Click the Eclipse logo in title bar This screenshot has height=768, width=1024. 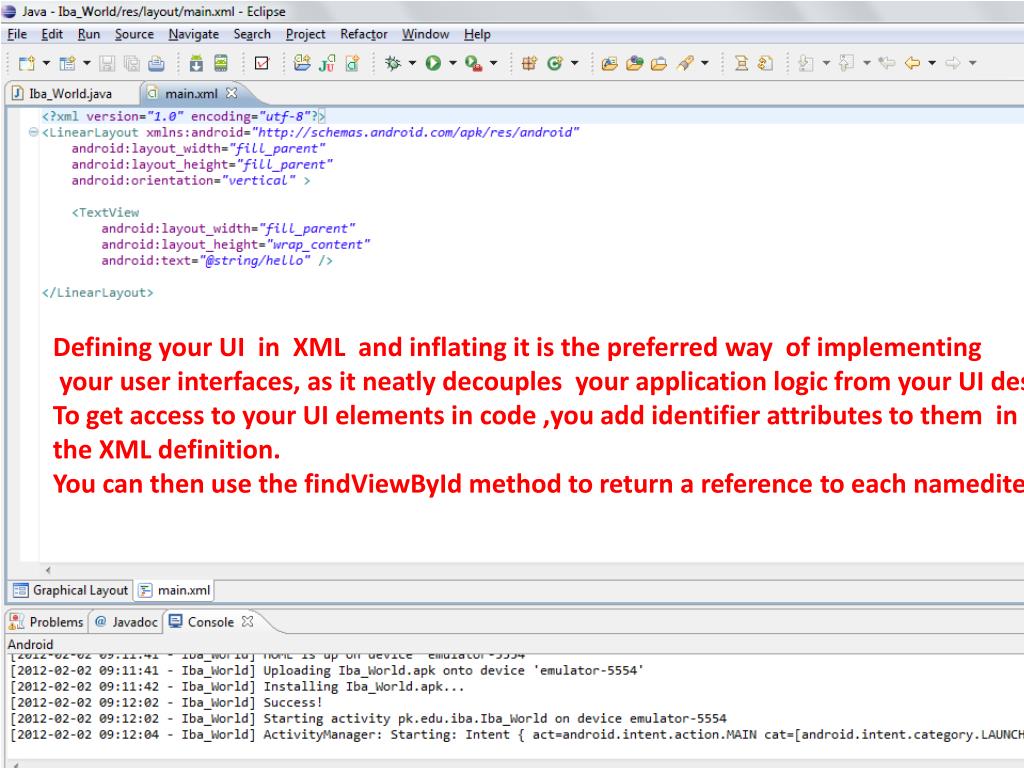(9, 12)
